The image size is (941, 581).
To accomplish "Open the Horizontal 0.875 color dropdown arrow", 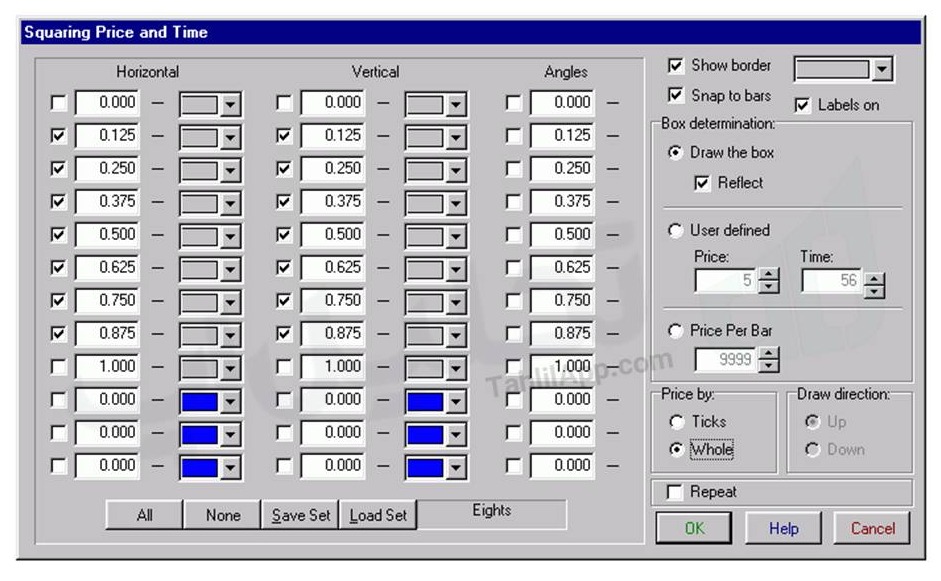I will tap(230, 336).
